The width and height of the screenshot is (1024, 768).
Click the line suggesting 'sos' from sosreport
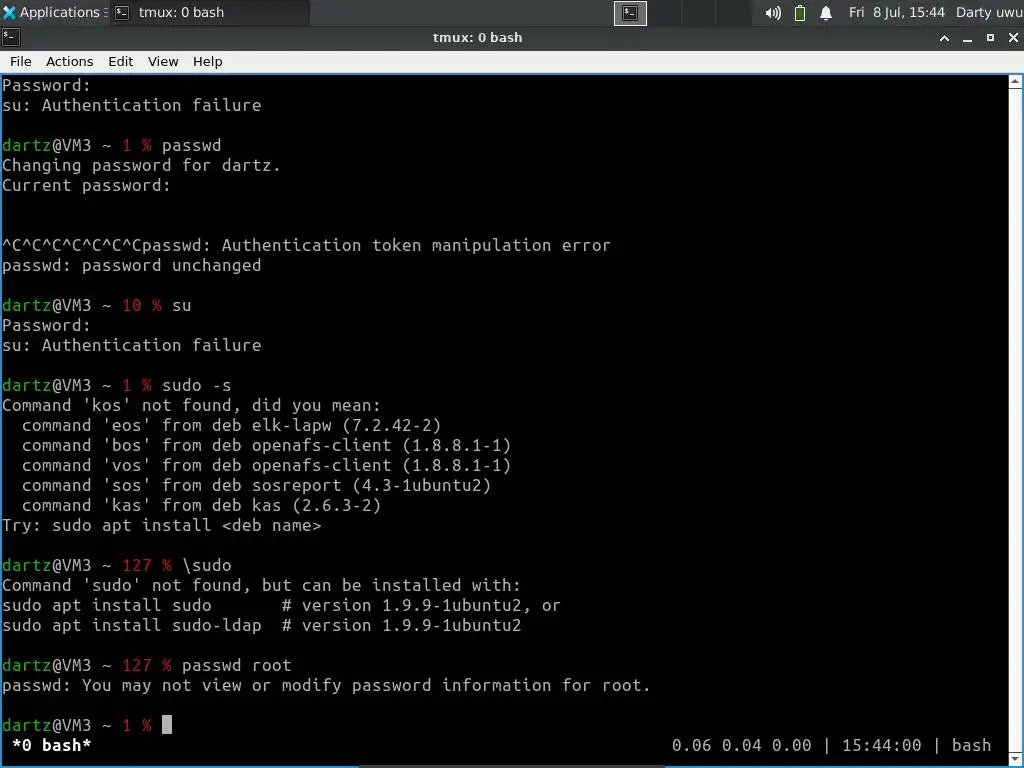(256, 485)
